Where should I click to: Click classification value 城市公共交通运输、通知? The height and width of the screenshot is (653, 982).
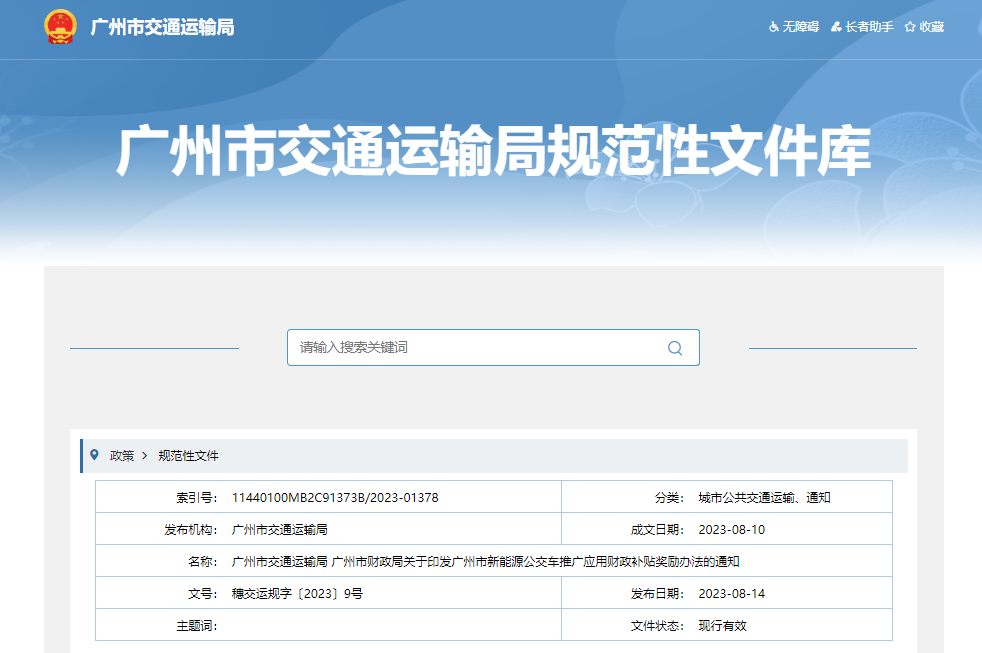click(764, 498)
